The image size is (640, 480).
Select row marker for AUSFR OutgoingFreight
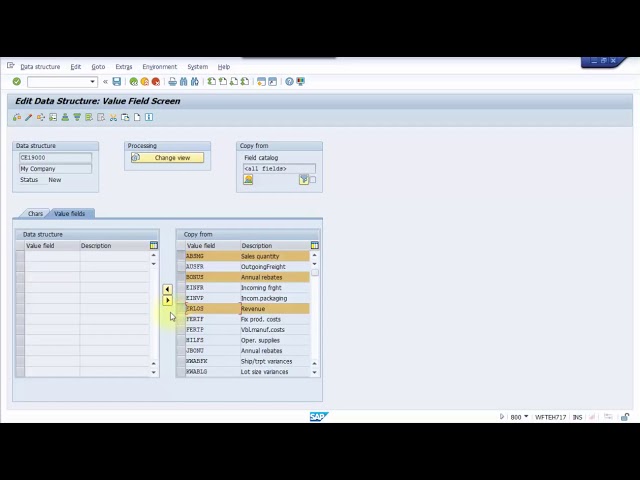pyautogui.click(x=181, y=267)
